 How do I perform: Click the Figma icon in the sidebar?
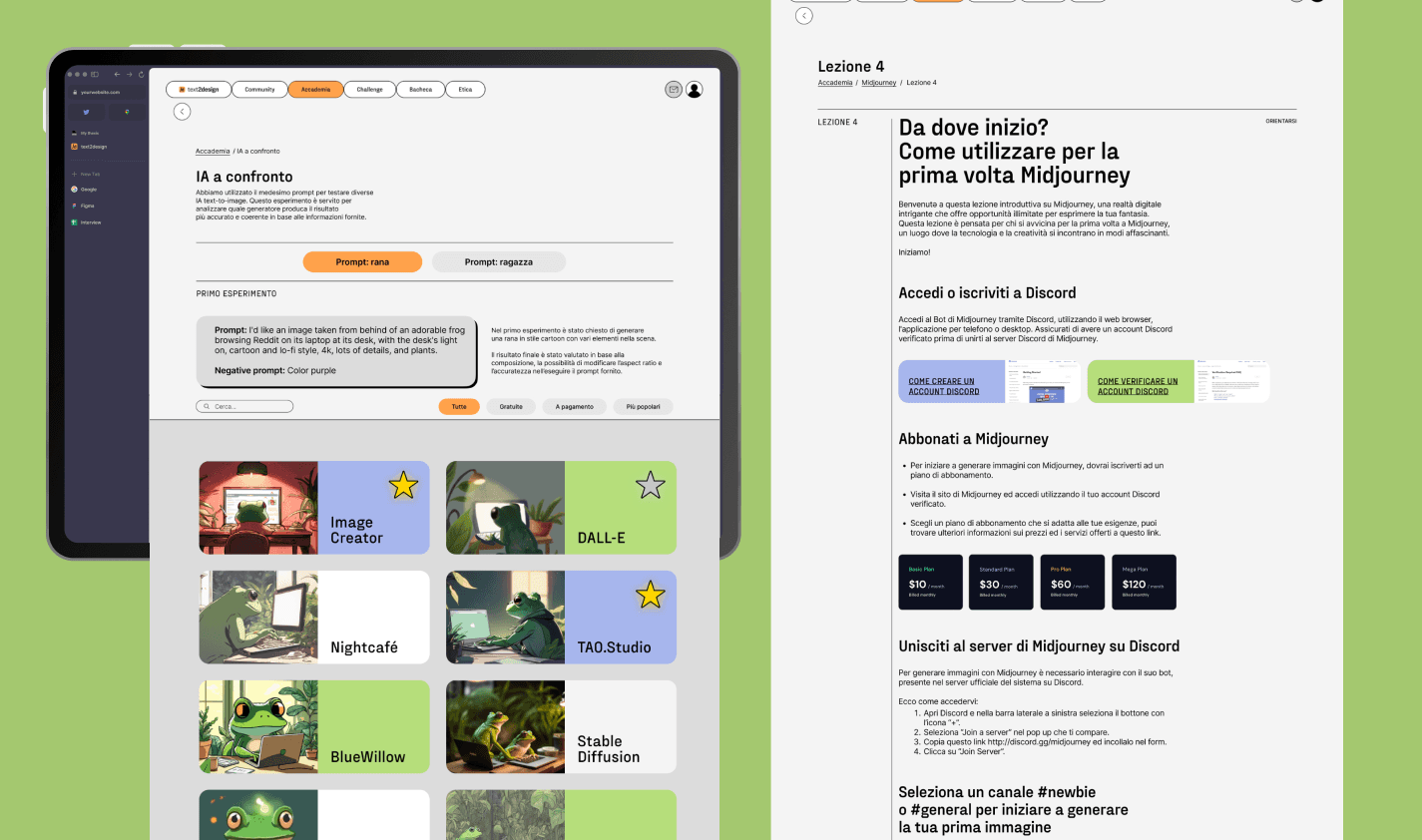point(74,206)
